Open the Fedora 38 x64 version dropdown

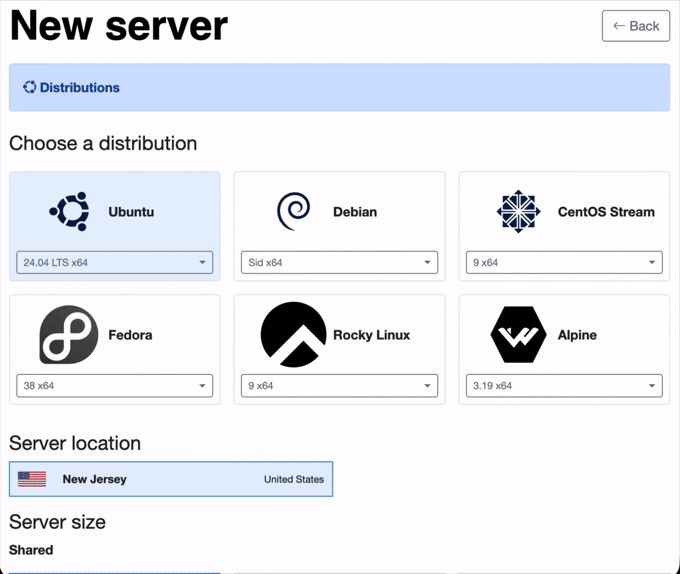coord(115,386)
